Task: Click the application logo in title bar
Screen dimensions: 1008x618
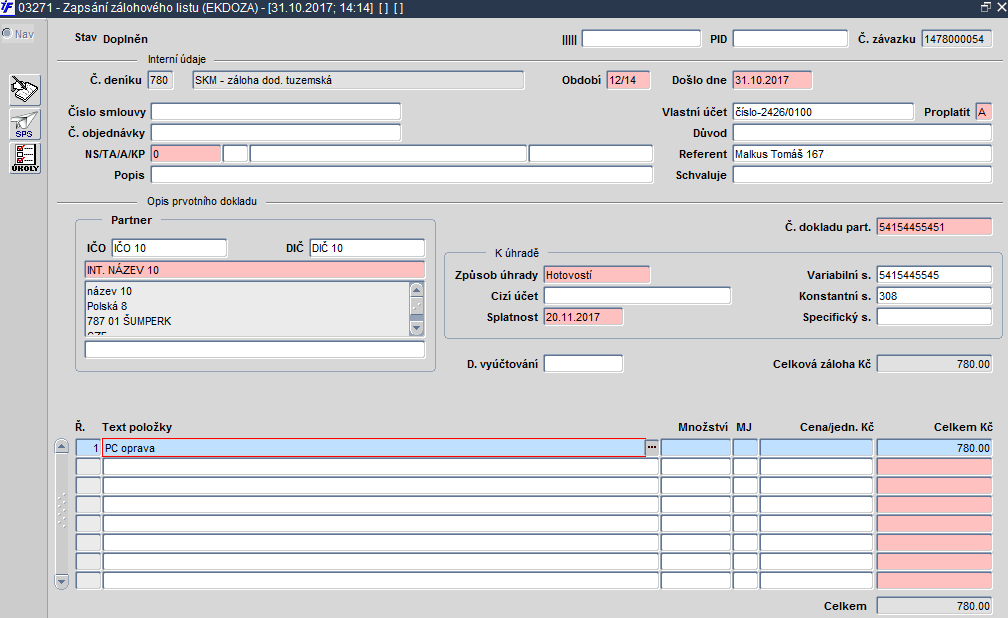Action: coord(8,8)
